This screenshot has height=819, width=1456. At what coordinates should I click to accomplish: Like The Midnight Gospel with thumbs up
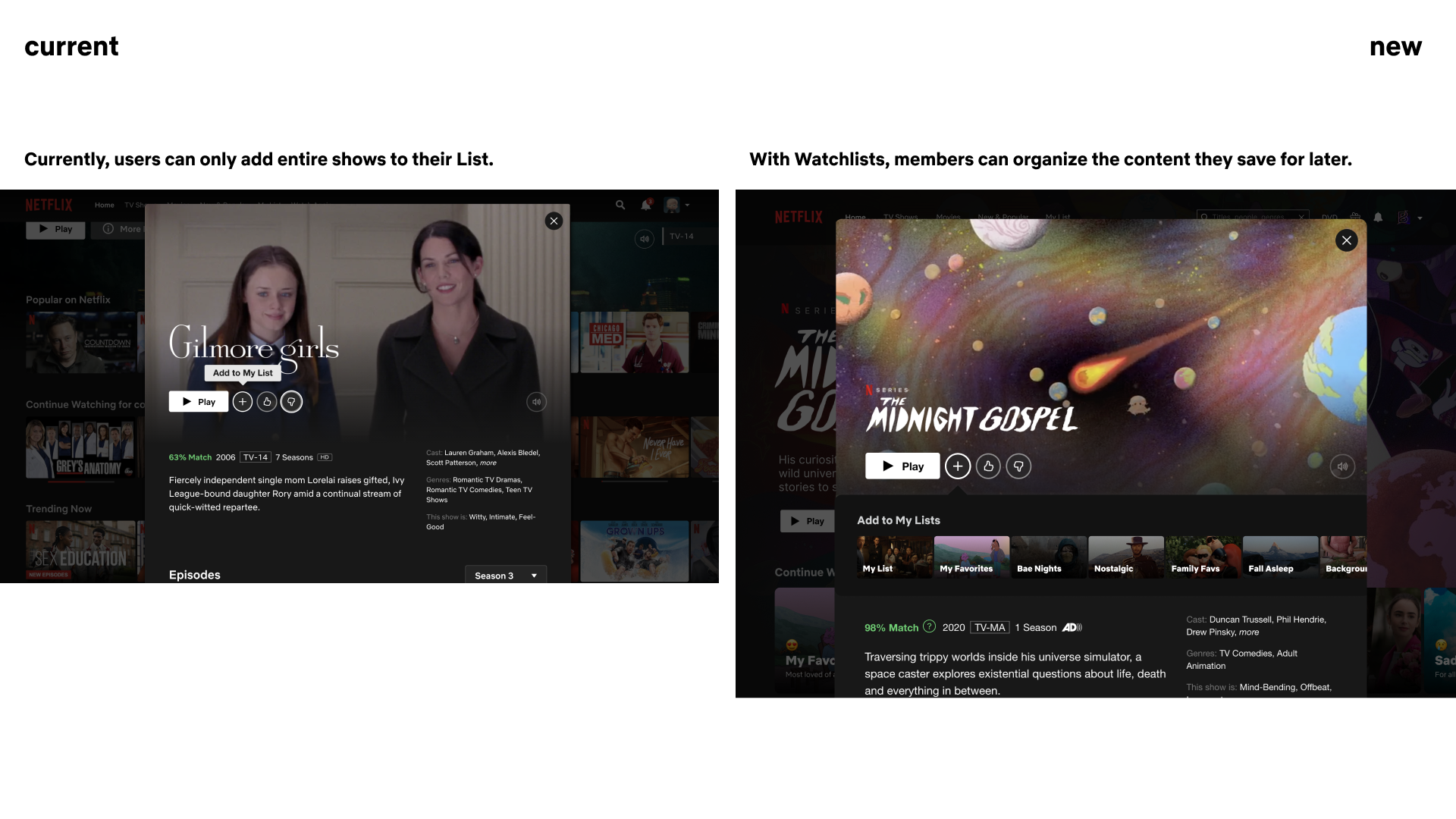tap(988, 466)
